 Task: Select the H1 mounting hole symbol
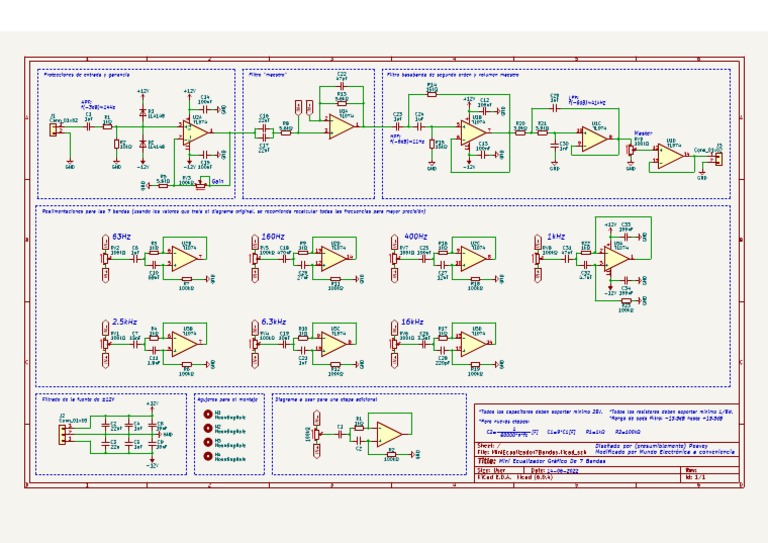208,414
